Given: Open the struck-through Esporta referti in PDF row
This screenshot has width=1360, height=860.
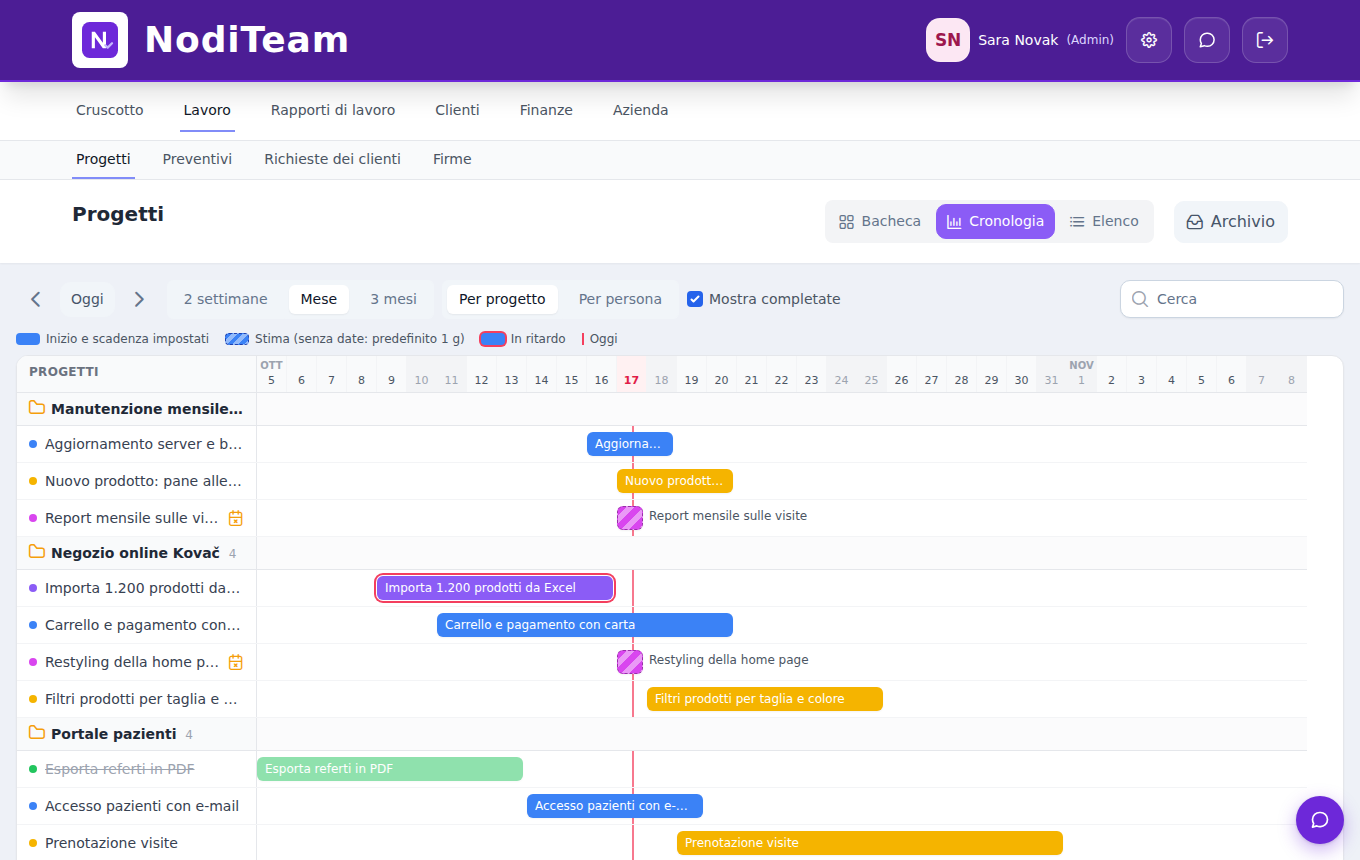Looking at the screenshot, I should coord(137,769).
